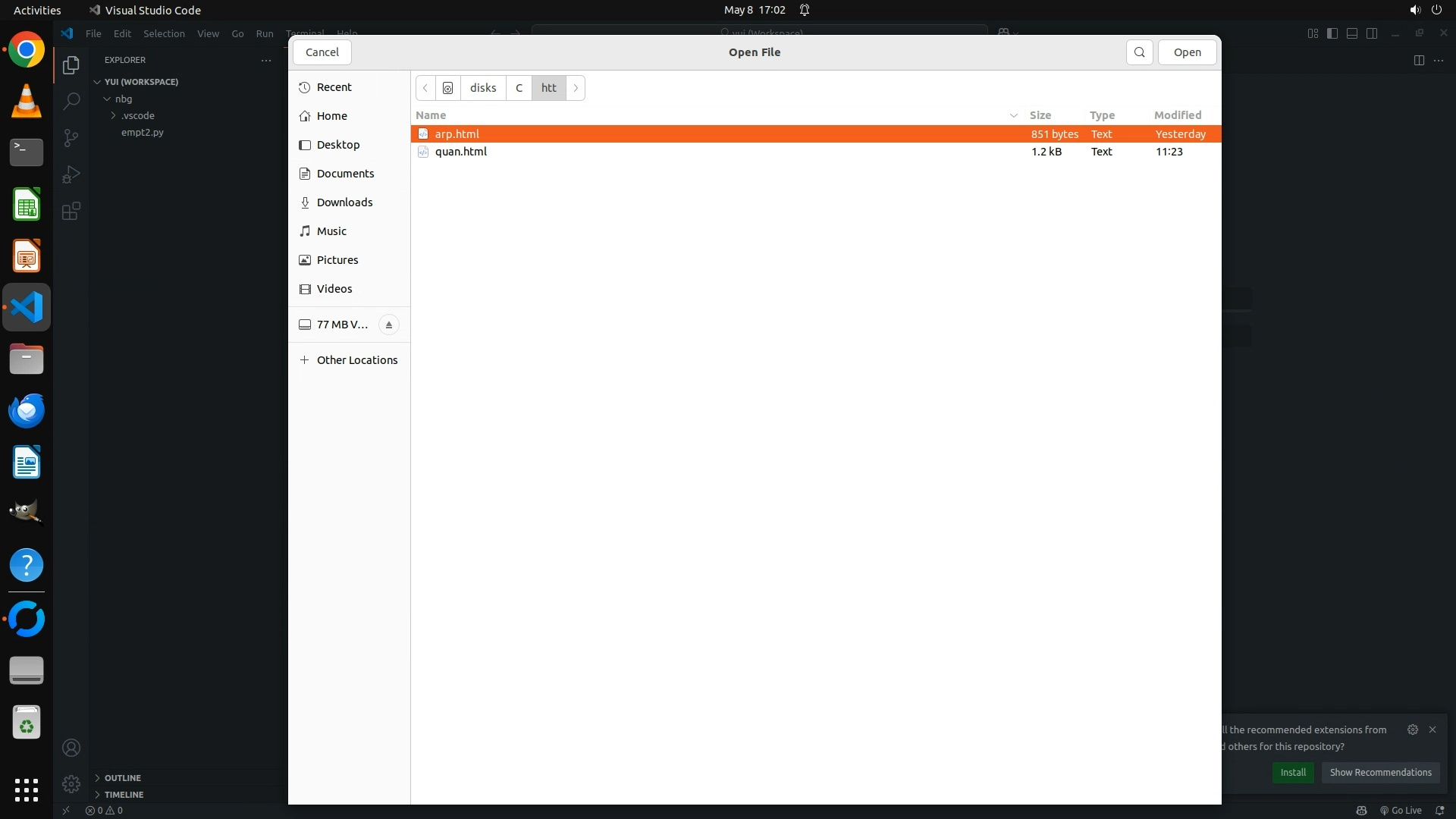Launch Google Chrome from the dock

coord(27,50)
